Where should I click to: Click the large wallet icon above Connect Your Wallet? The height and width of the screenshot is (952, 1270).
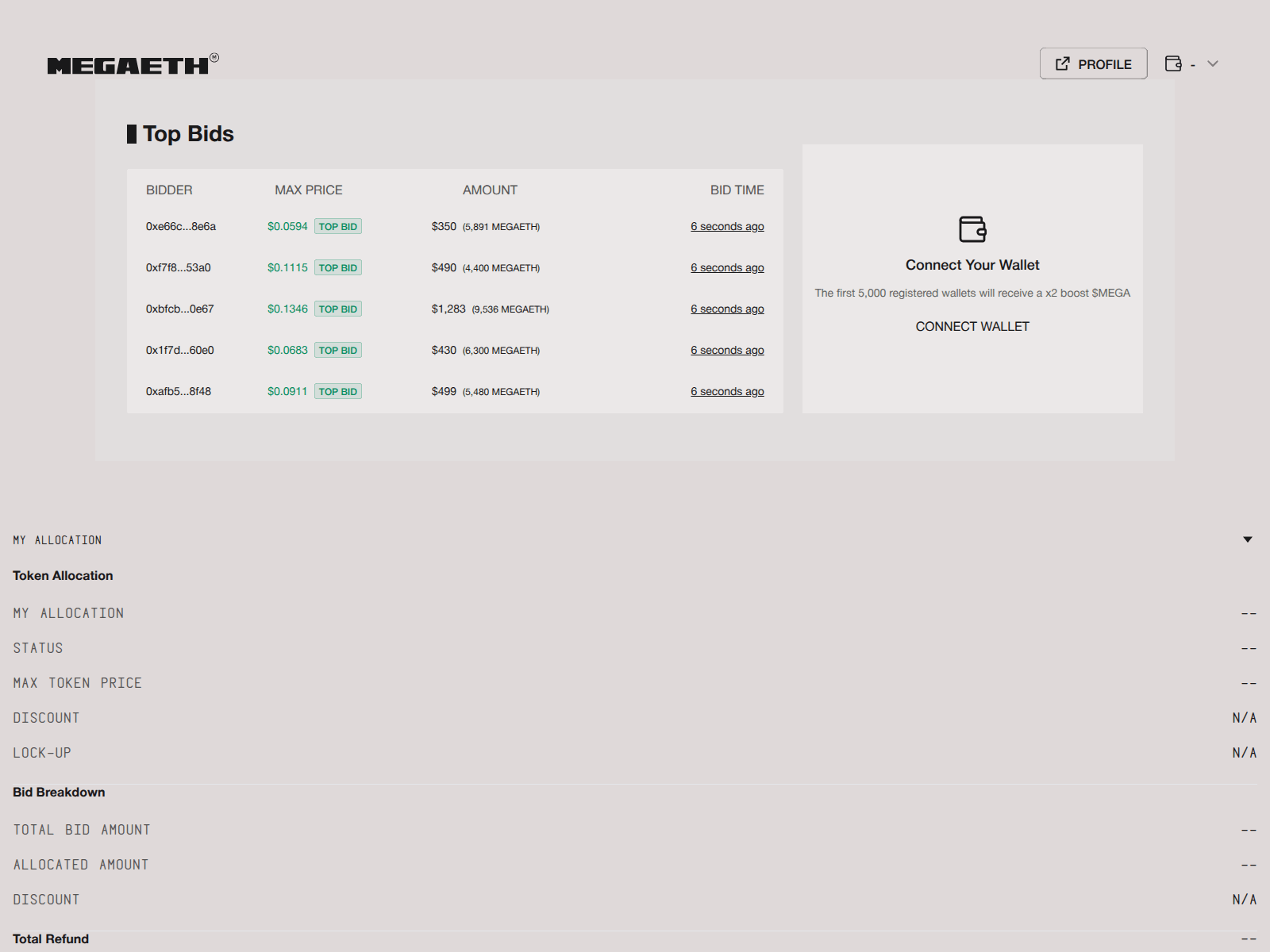(972, 229)
